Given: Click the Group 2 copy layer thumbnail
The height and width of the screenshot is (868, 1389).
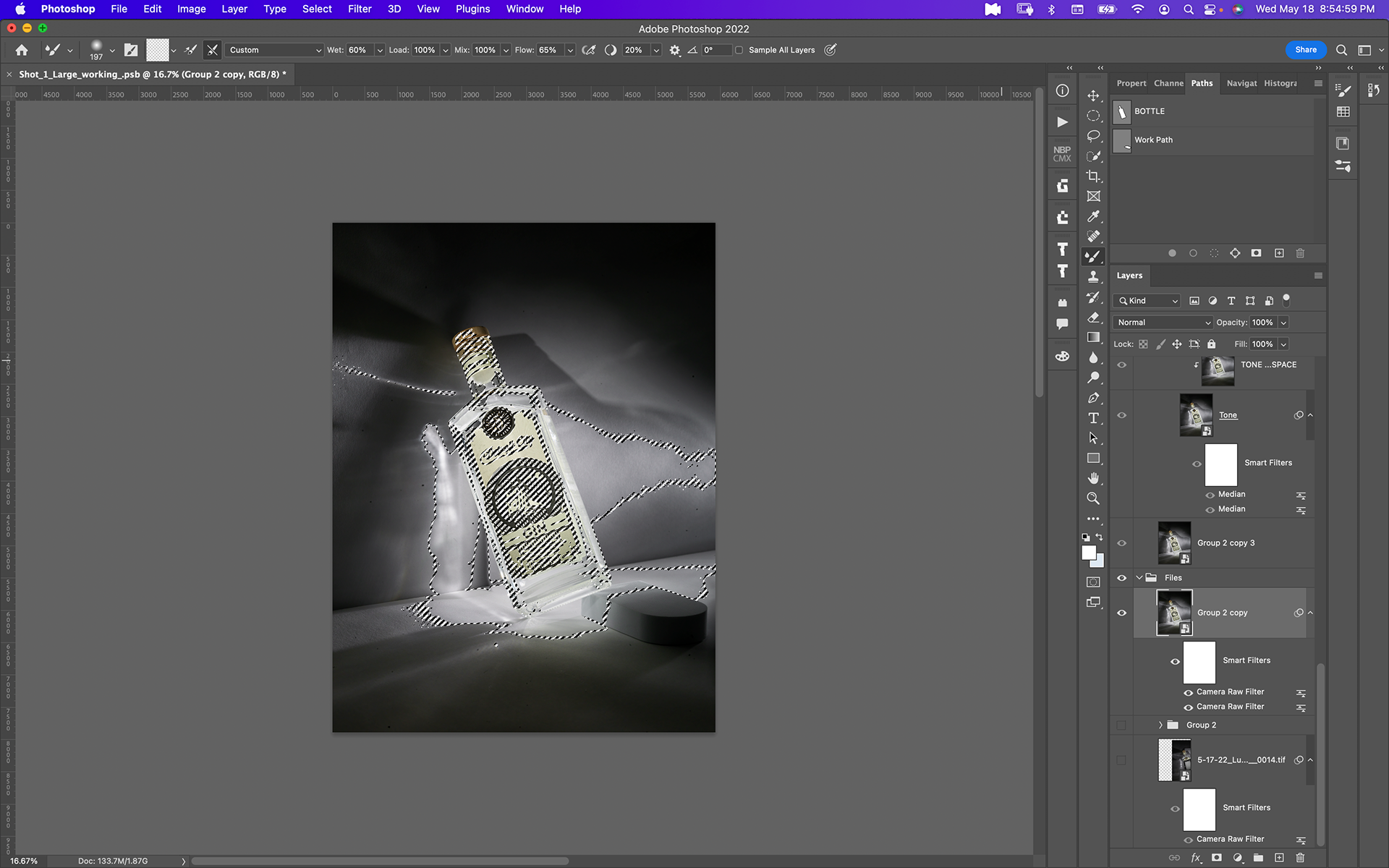Looking at the screenshot, I should pyautogui.click(x=1174, y=613).
